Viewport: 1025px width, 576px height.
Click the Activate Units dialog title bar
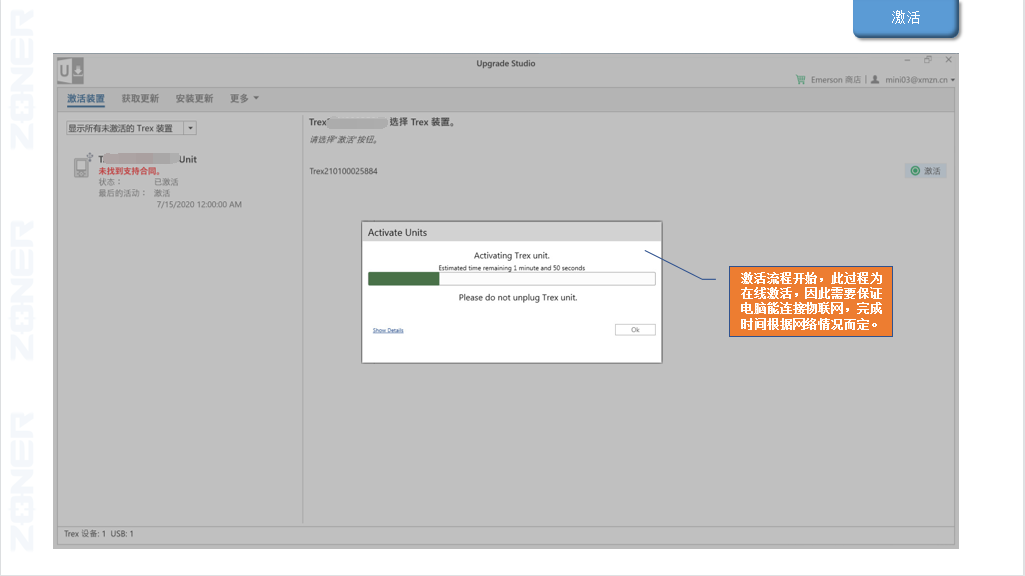(511, 232)
